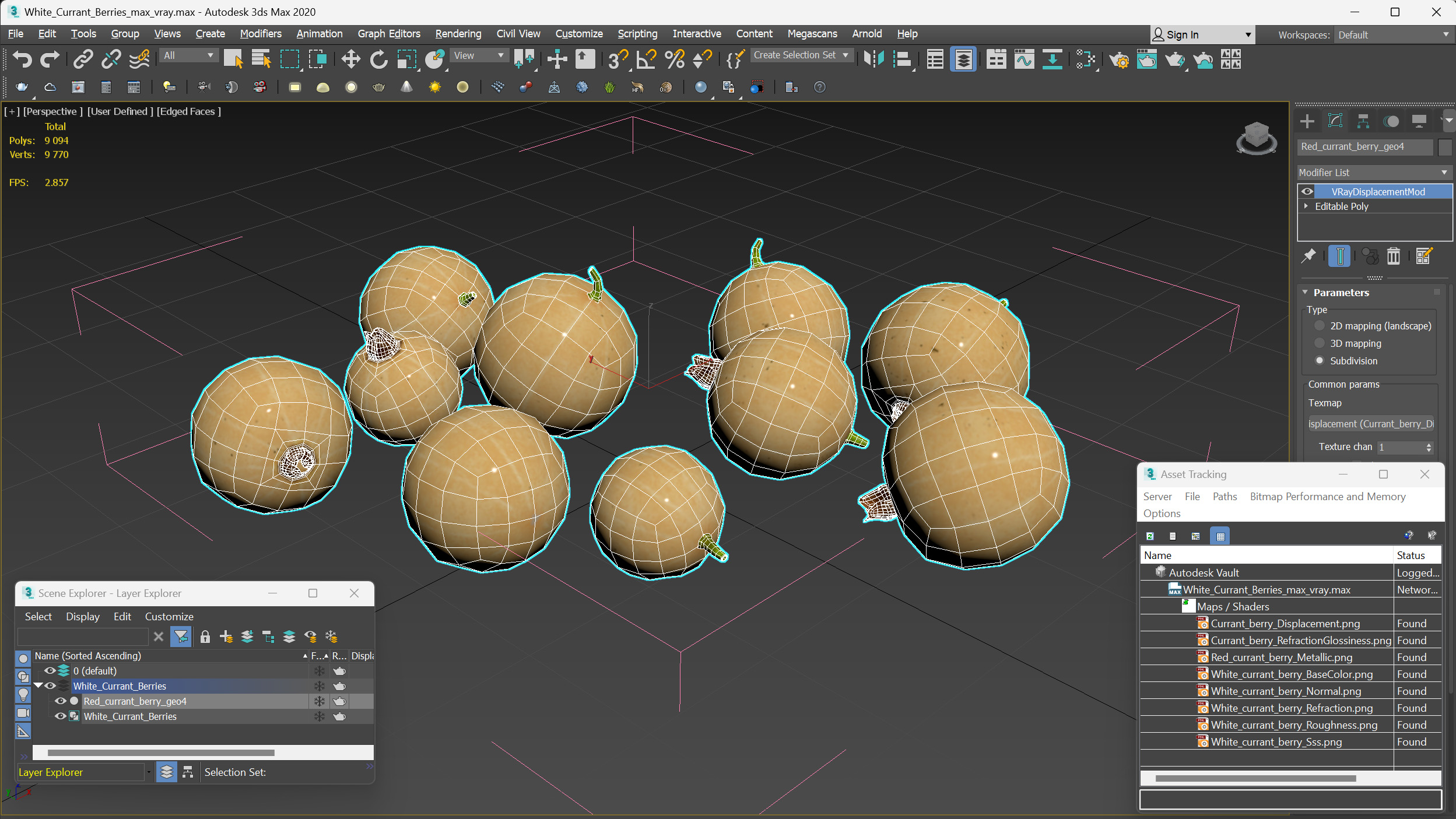Activate the Select and Move tool
Viewport: 1456px width, 819px height.
tap(350, 59)
